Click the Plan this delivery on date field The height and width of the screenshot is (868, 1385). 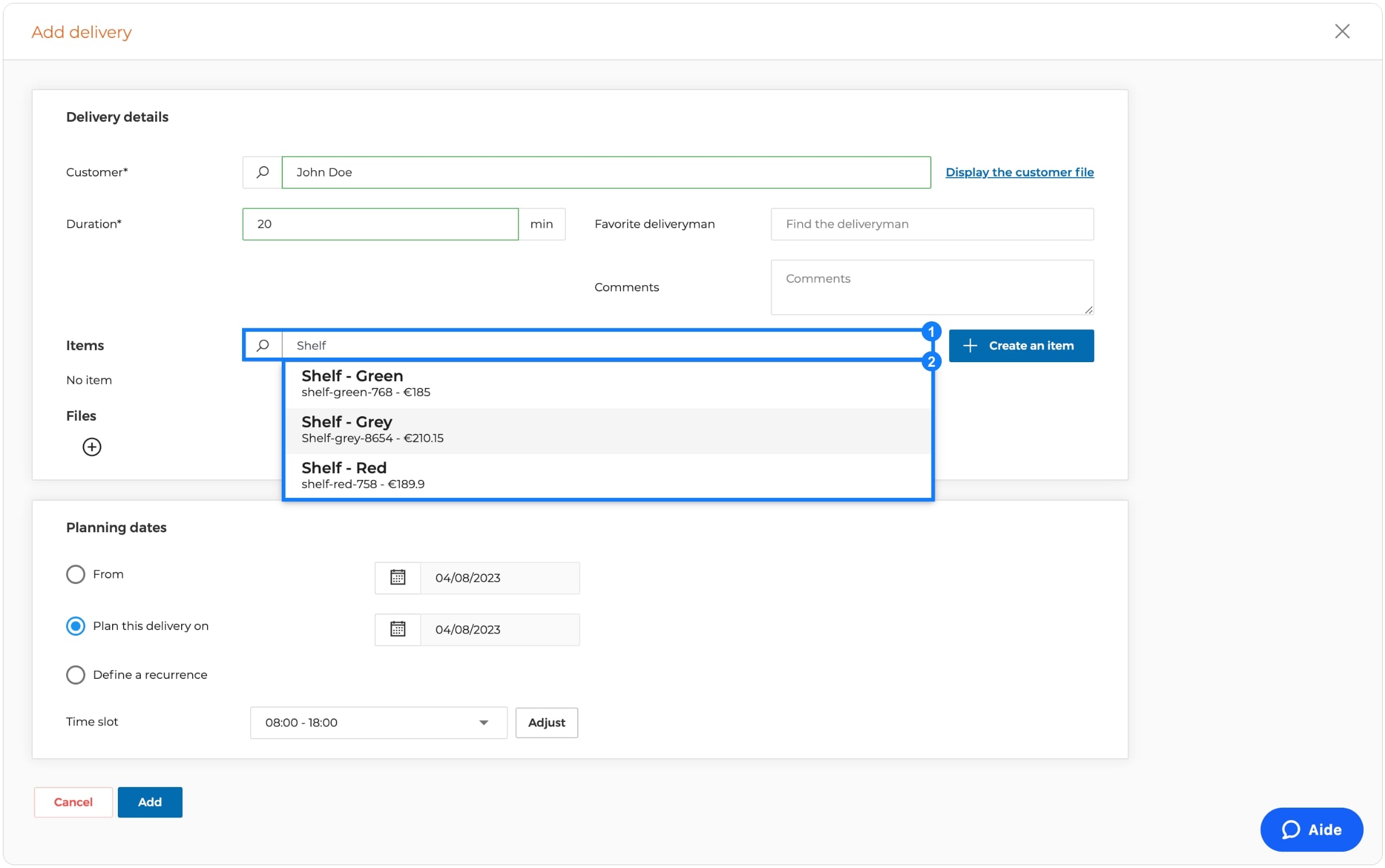[x=499, y=629]
